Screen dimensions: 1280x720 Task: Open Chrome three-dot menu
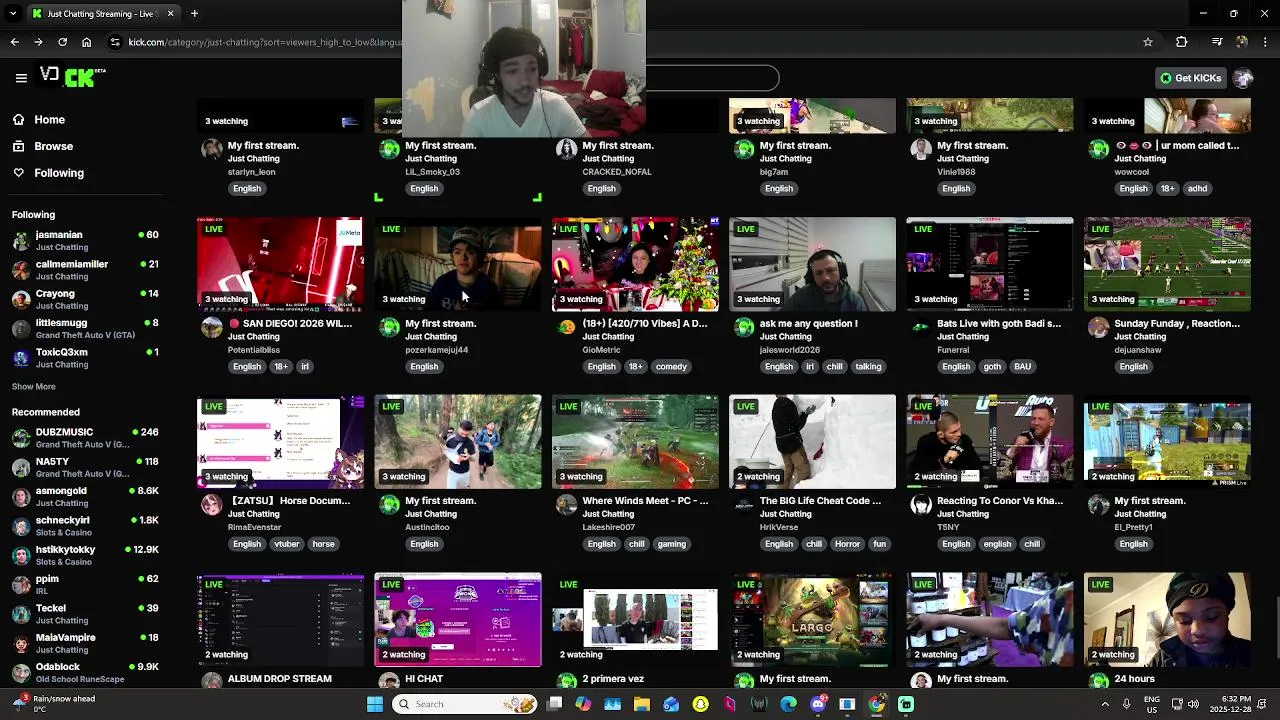click(1266, 42)
